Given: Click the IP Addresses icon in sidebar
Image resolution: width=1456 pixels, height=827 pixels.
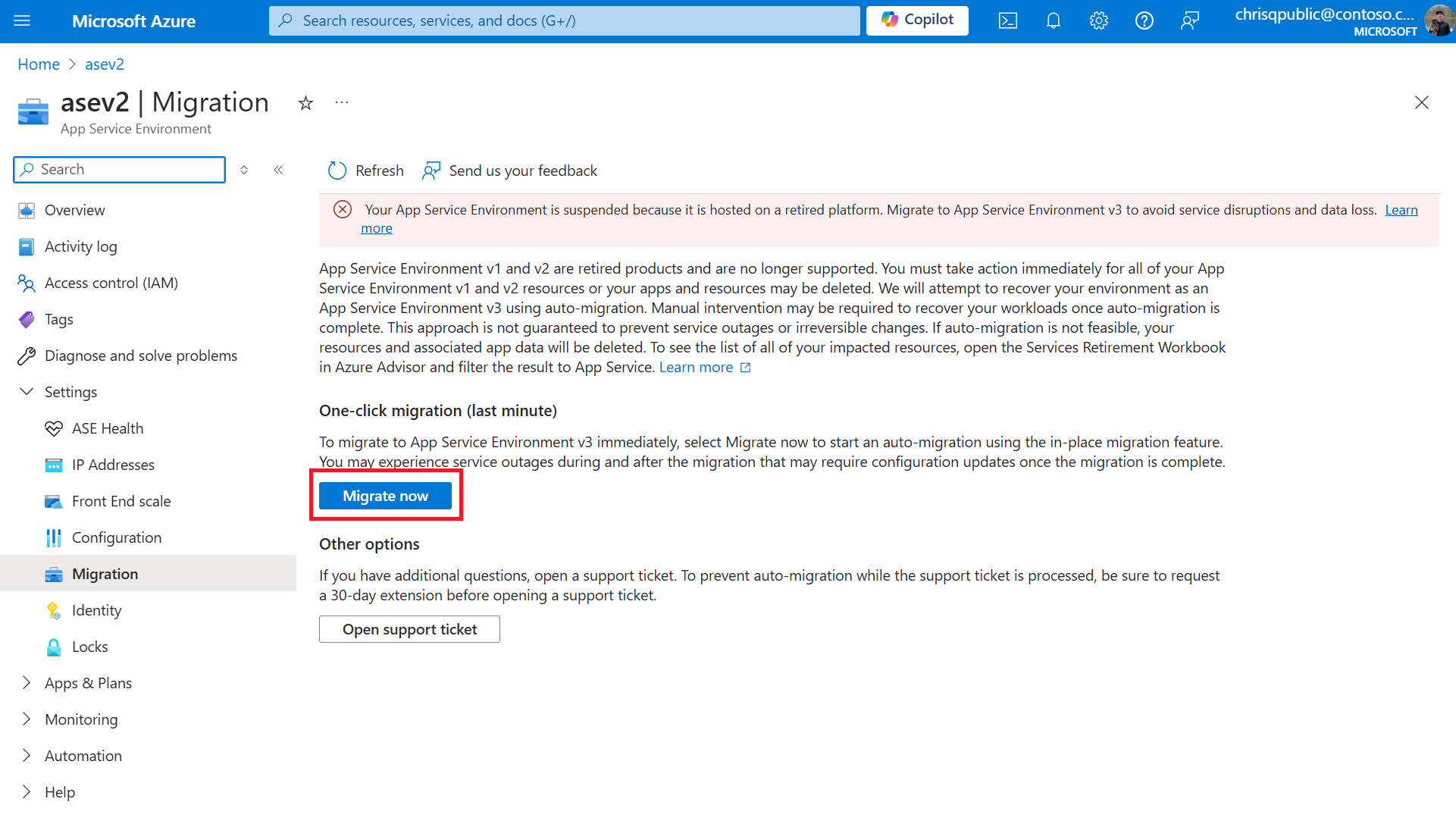Looking at the screenshot, I should point(55,464).
